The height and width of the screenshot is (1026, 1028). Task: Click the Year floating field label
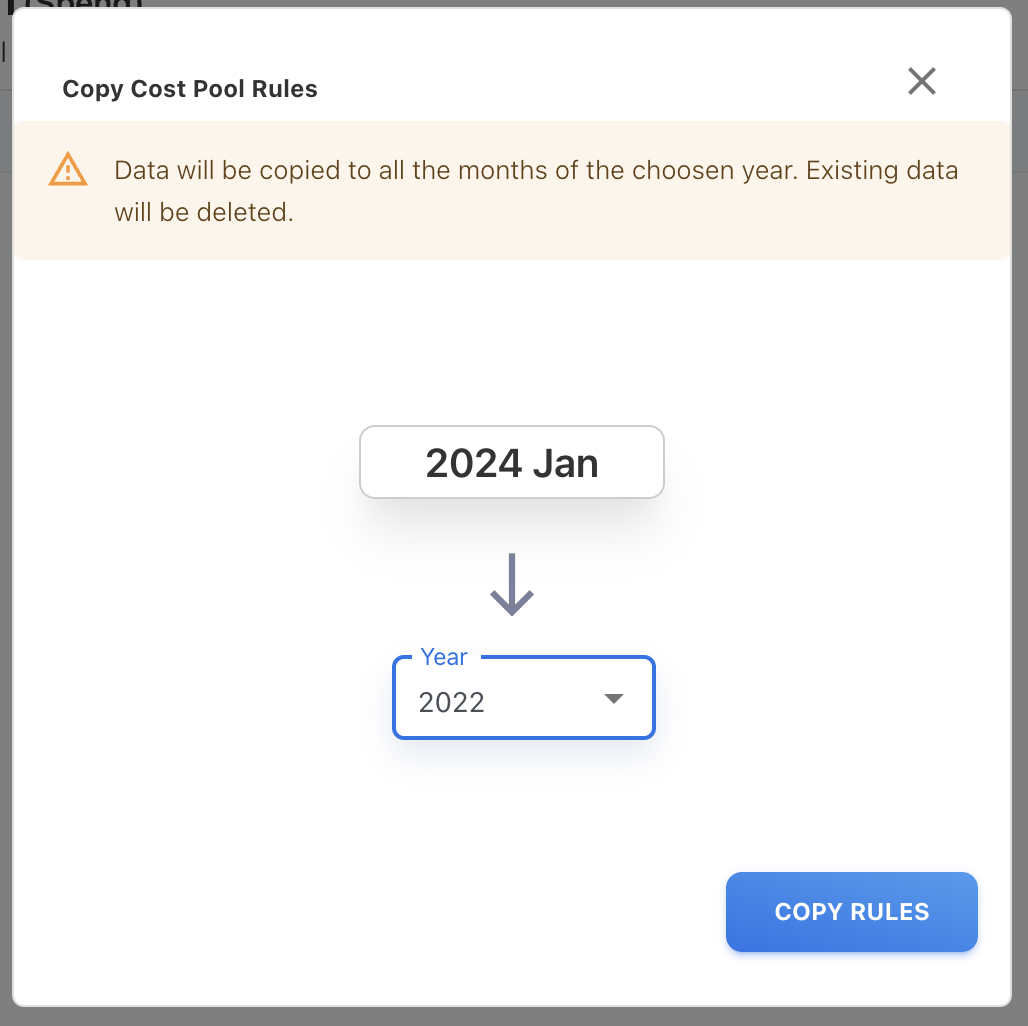click(x=444, y=657)
